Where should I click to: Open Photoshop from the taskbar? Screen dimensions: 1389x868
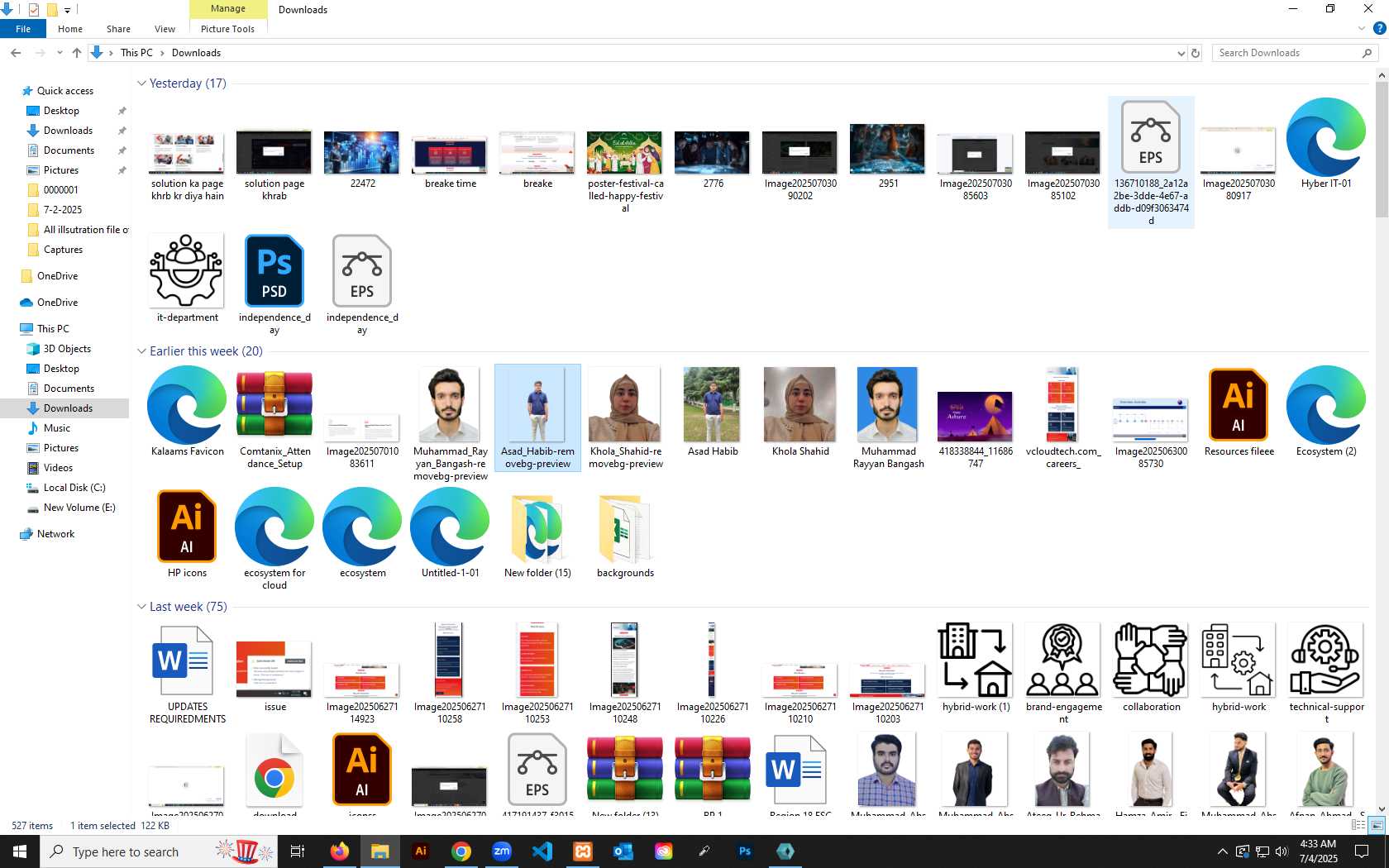(x=745, y=851)
